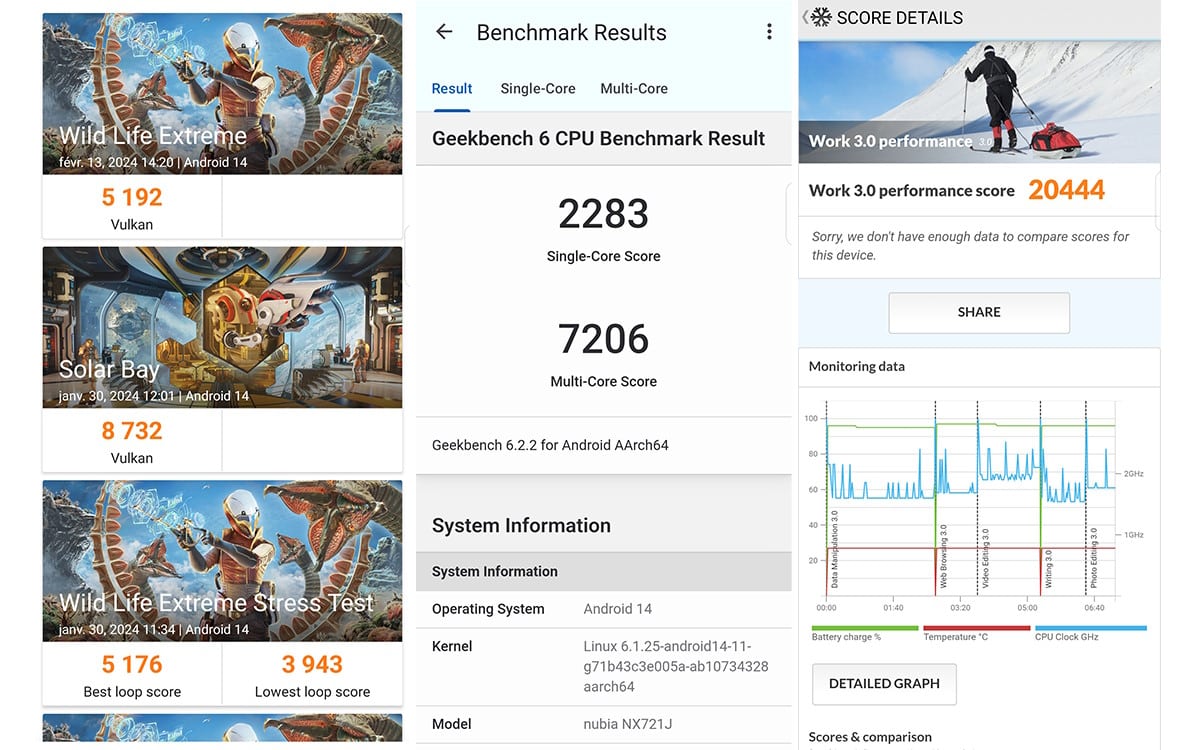Screen dimensions: 1200x750
Task: Switch to the Result tab
Action: click(x=452, y=89)
